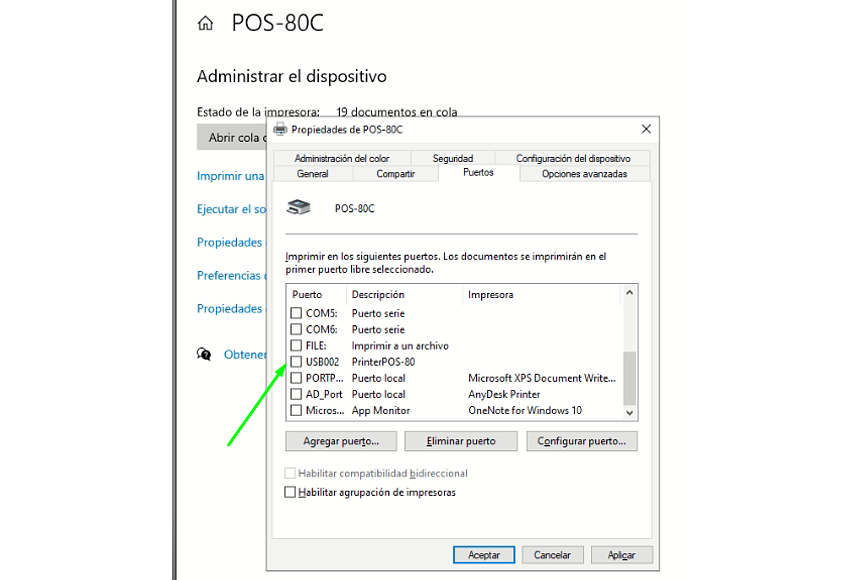The height and width of the screenshot is (580, 860).
Task: Open the Administración del color tab
Action: pos(342,158)
